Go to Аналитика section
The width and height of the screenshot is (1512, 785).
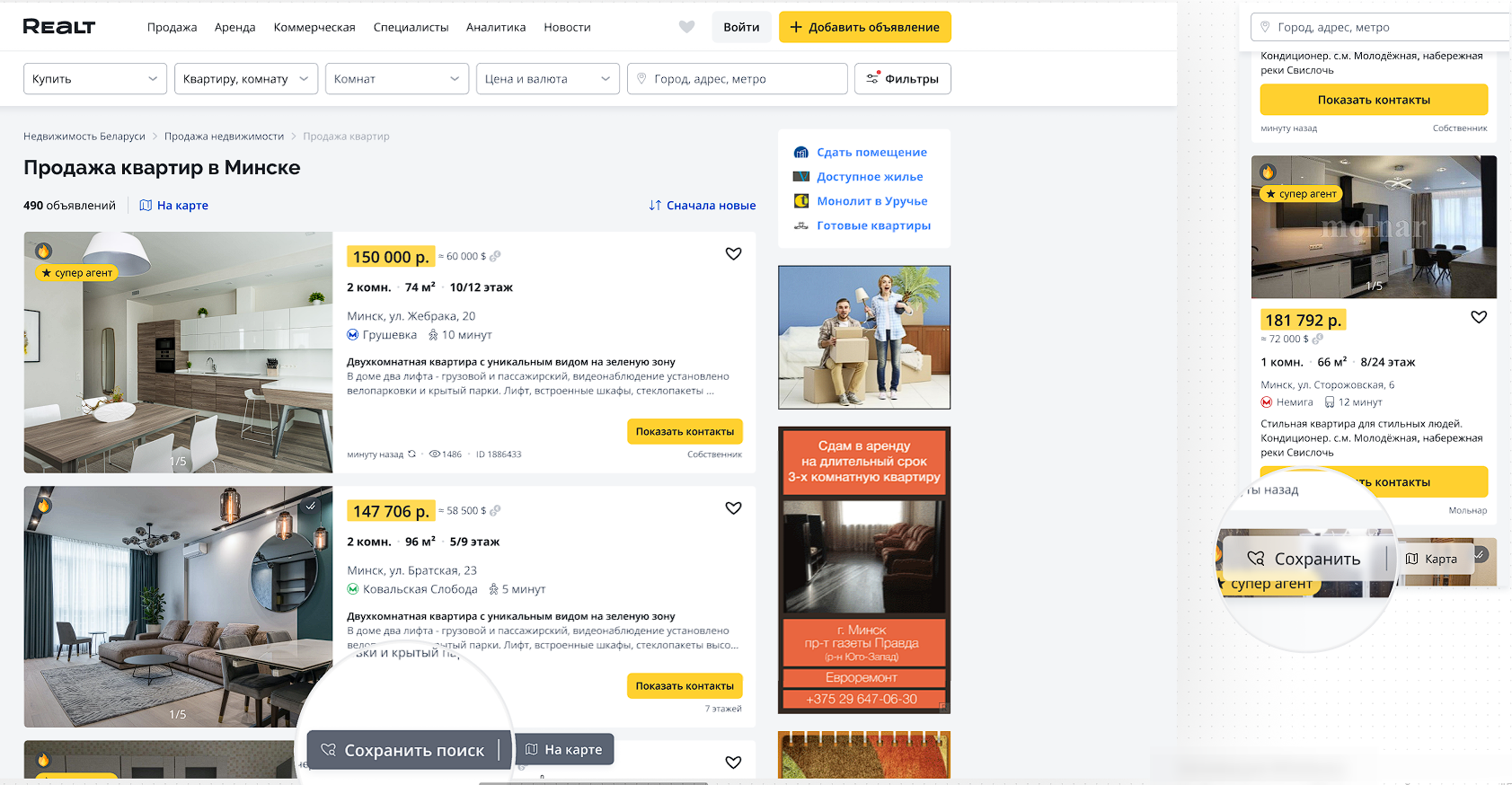click(x=496, y=28)
